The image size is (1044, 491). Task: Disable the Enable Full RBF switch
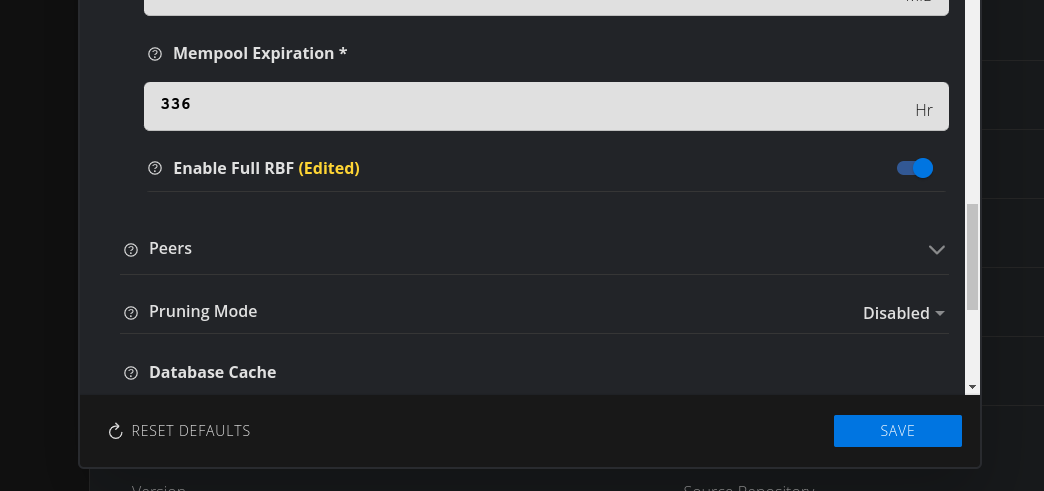coord(915,168)
